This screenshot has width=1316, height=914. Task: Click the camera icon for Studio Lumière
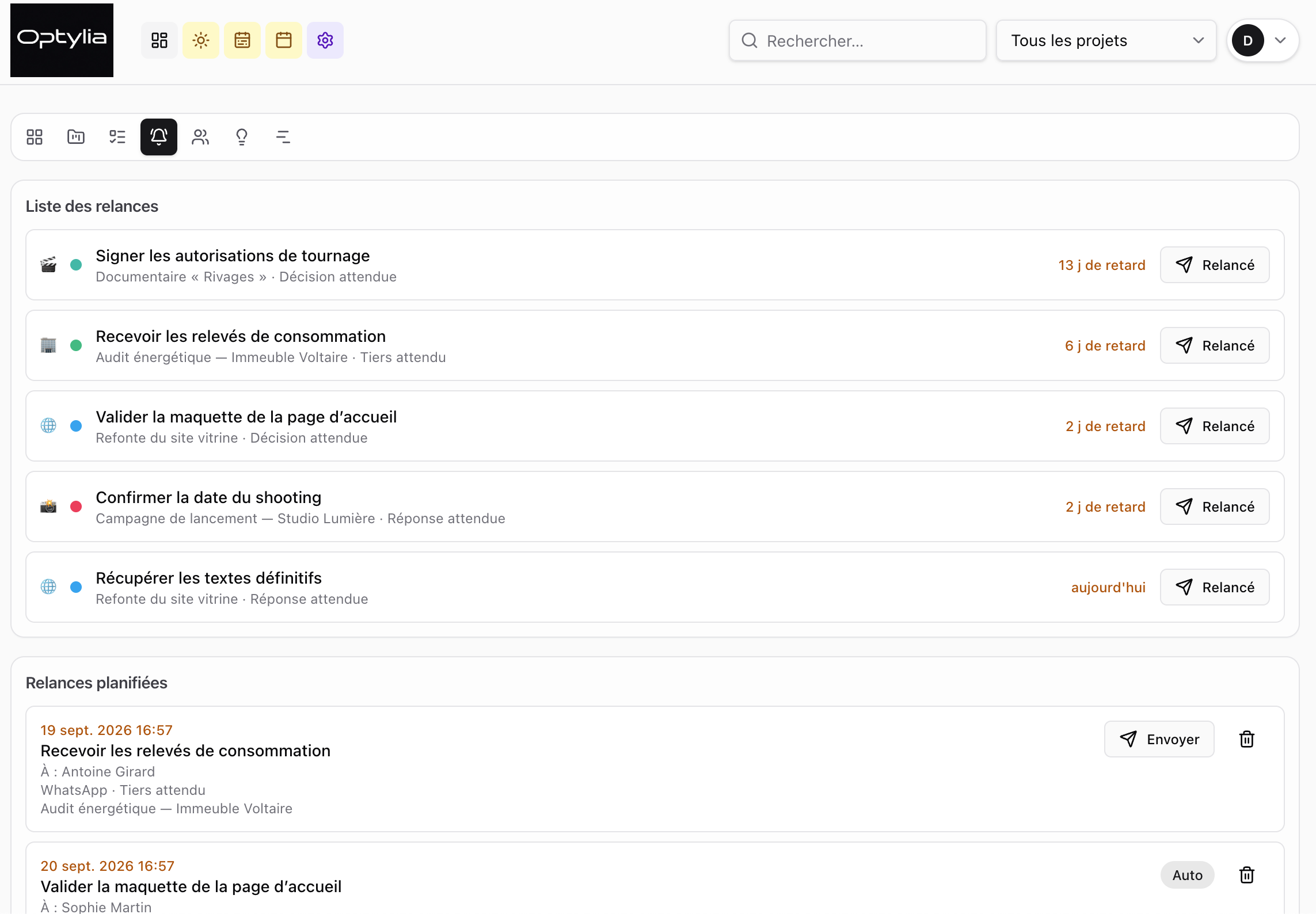[48, 506]
